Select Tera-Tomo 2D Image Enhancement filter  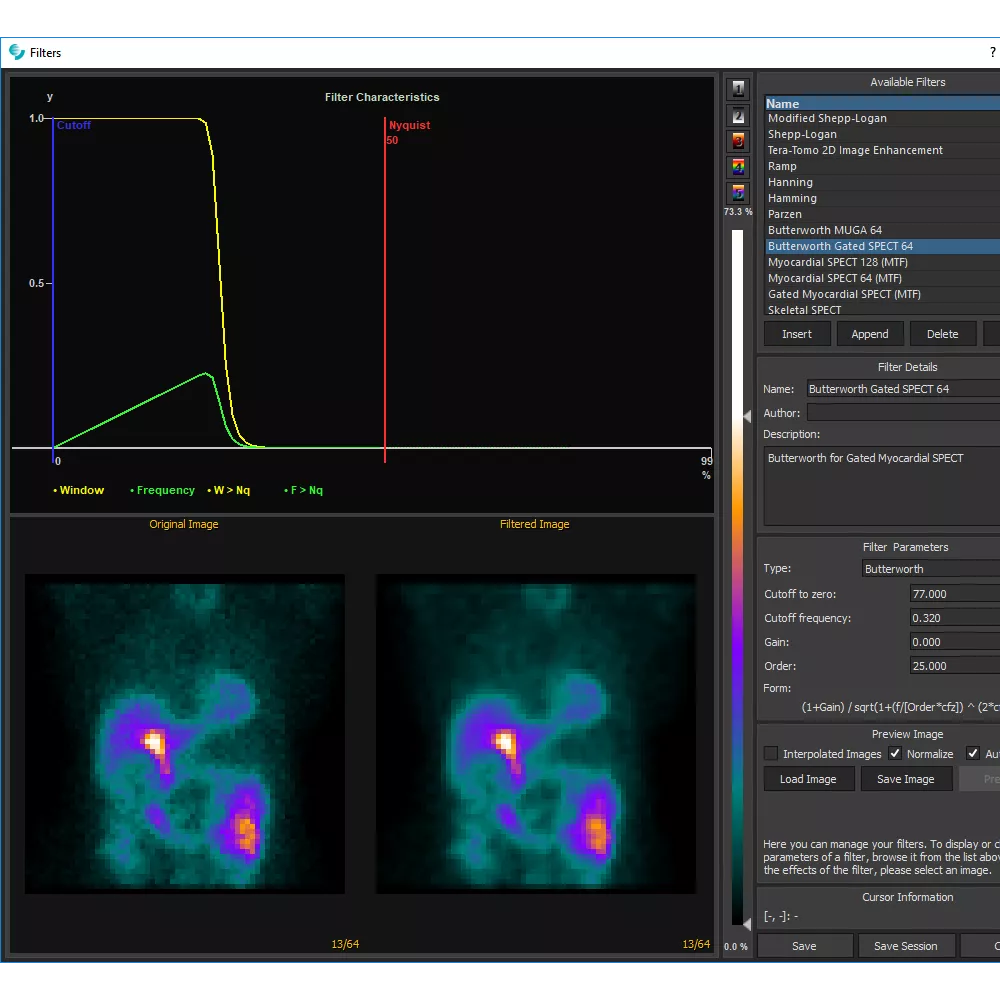882,151
